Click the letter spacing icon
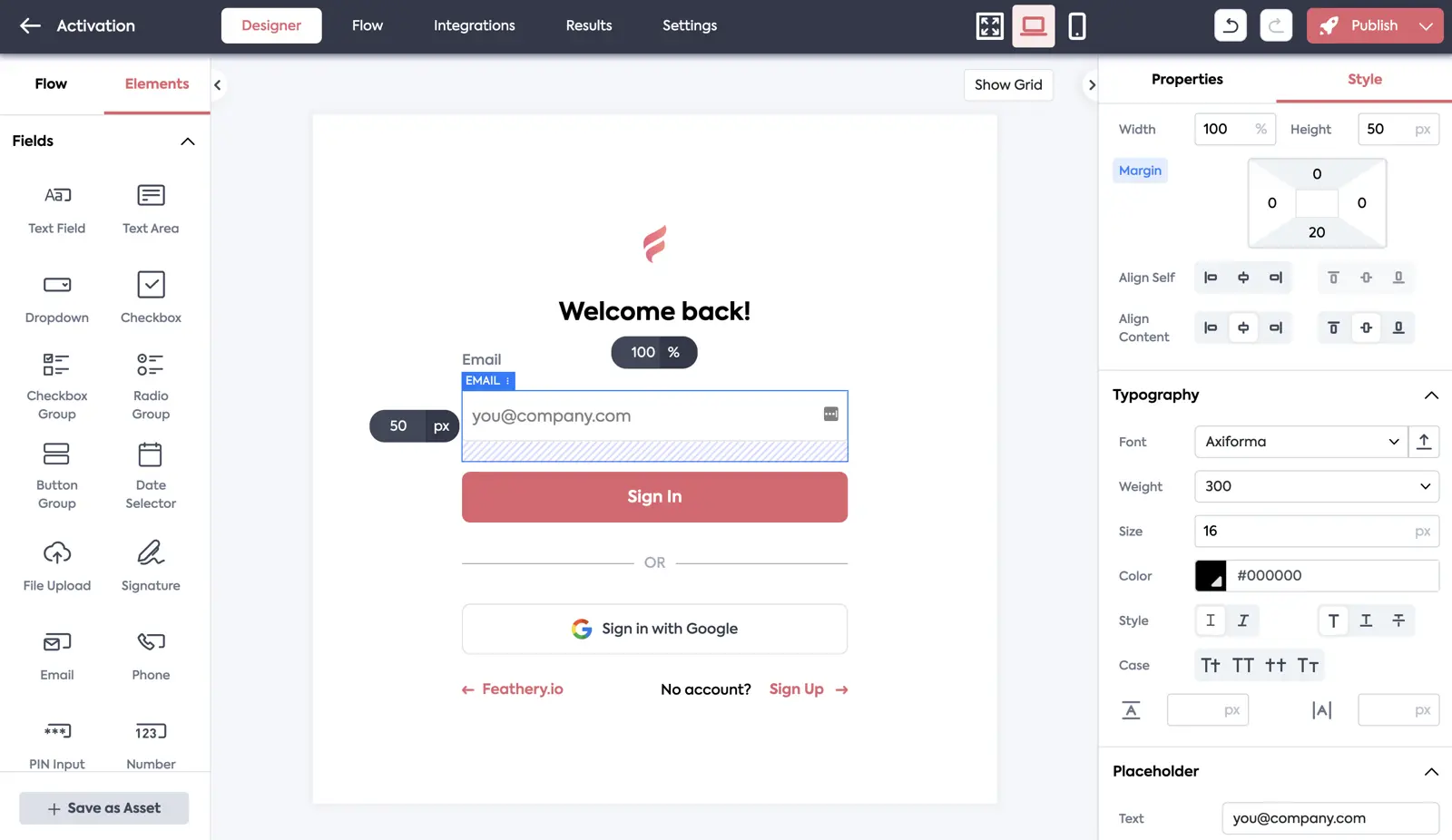Image resolution: width=1452 pixels, height=840 pixels. (x=1322, y=710)
